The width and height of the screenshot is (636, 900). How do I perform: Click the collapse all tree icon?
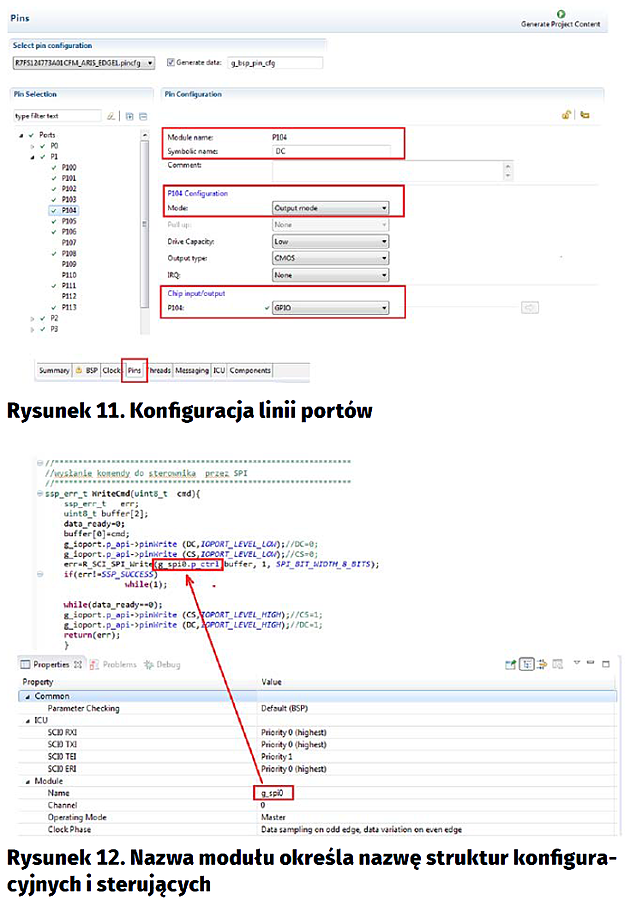(142, 116)
